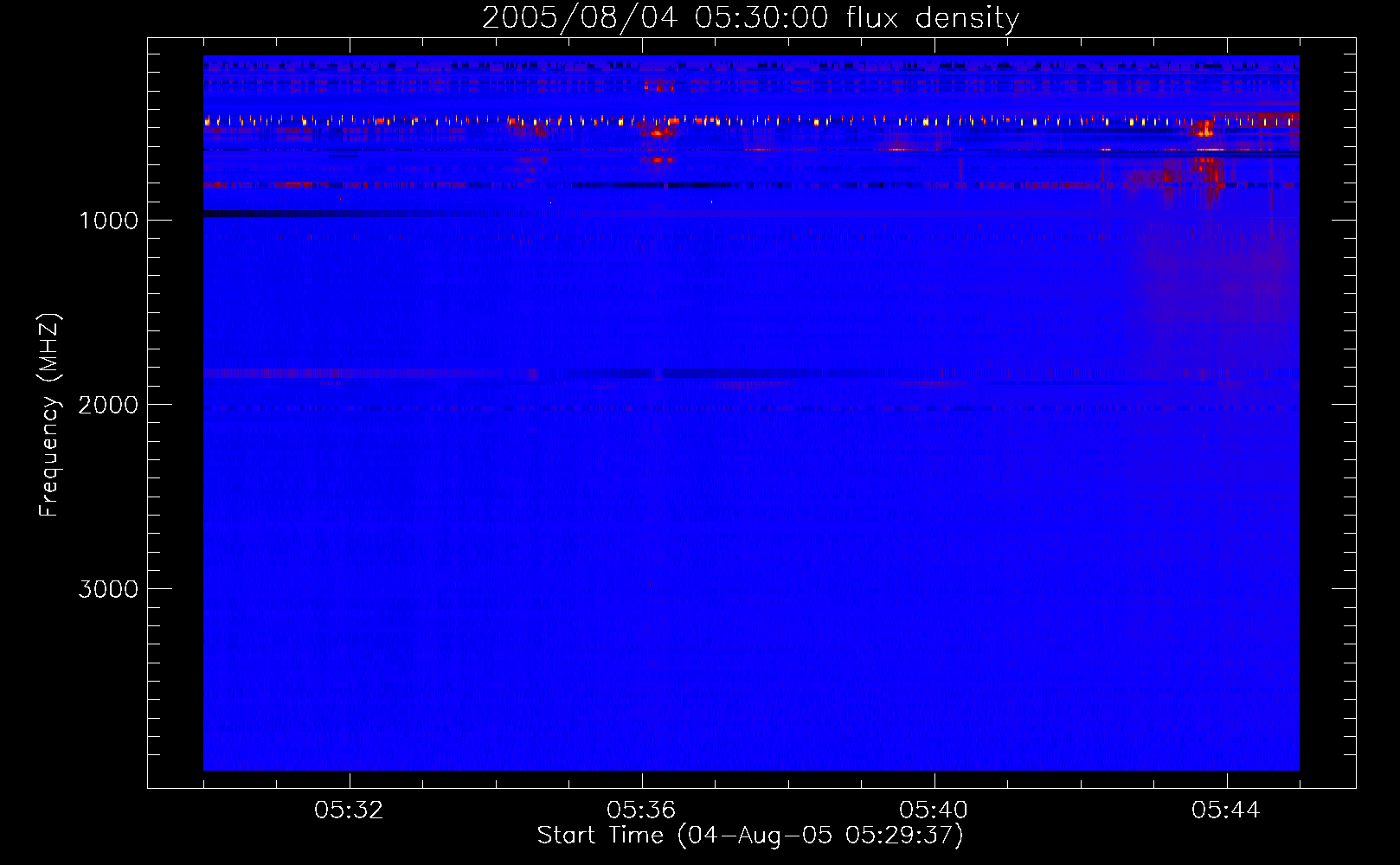Click the plot title '2005/08/04 05:30:00 flux density'
The width and height of the screenshot is (1400, 865).
(750, 18)
